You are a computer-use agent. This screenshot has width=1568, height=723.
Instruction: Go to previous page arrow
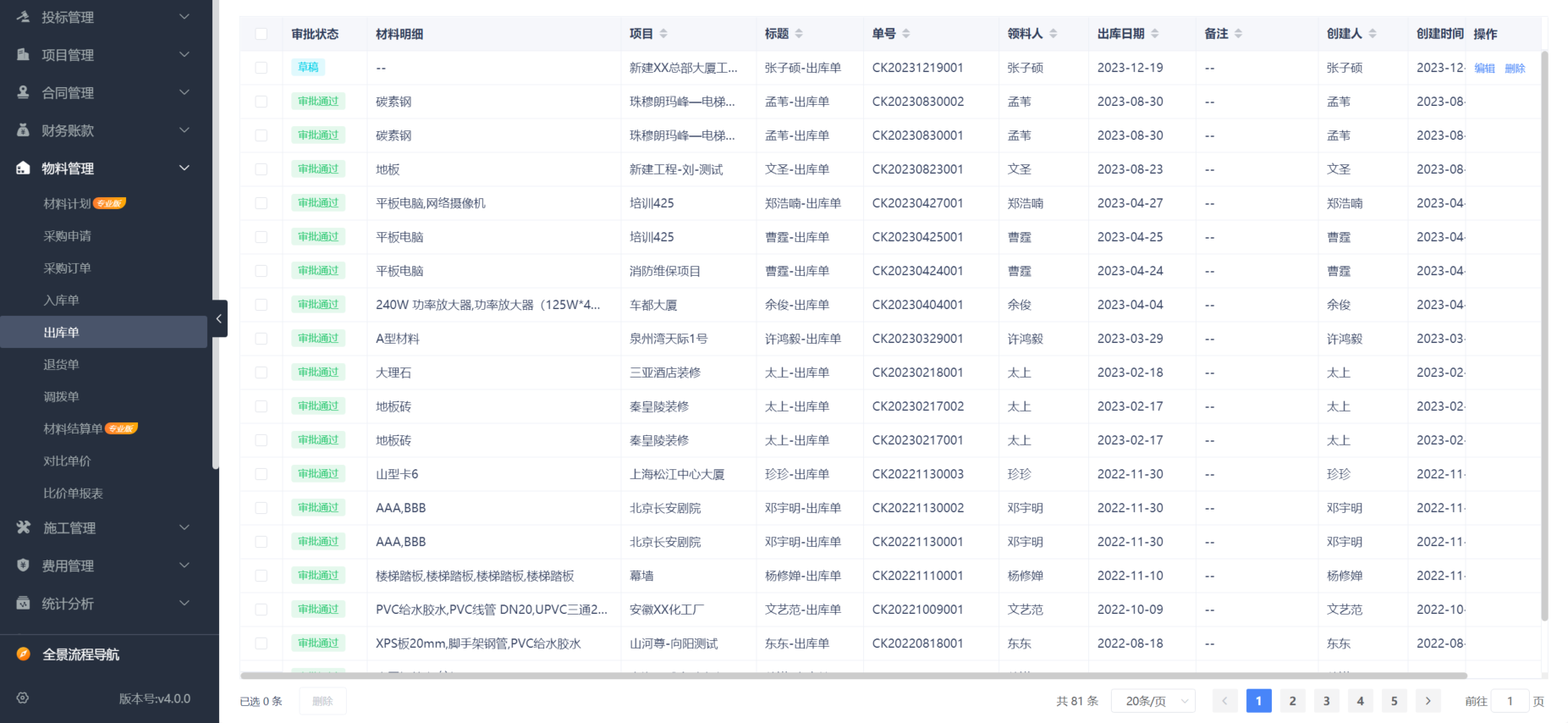[1224, 701]
